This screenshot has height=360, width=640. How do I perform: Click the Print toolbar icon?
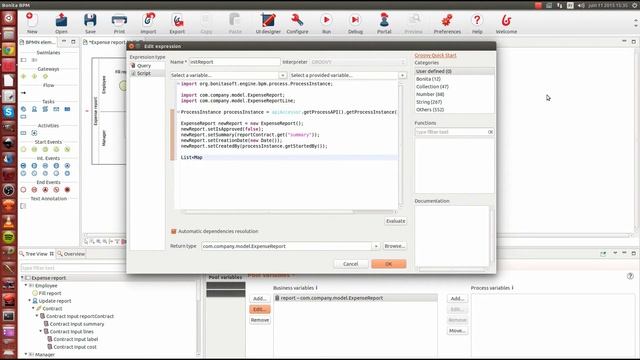(x=119, y=23)
